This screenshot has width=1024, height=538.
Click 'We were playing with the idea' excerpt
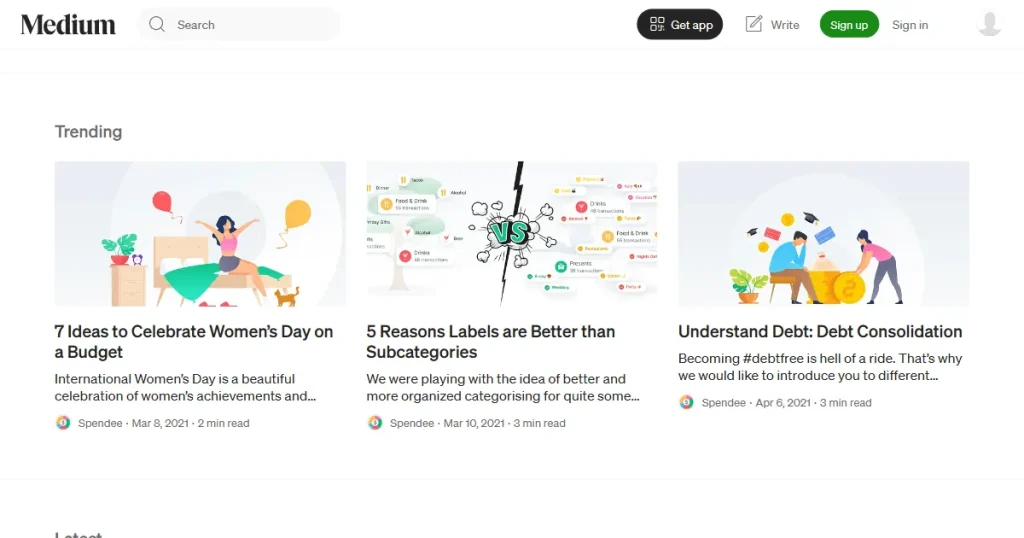[x=503, y=387]
